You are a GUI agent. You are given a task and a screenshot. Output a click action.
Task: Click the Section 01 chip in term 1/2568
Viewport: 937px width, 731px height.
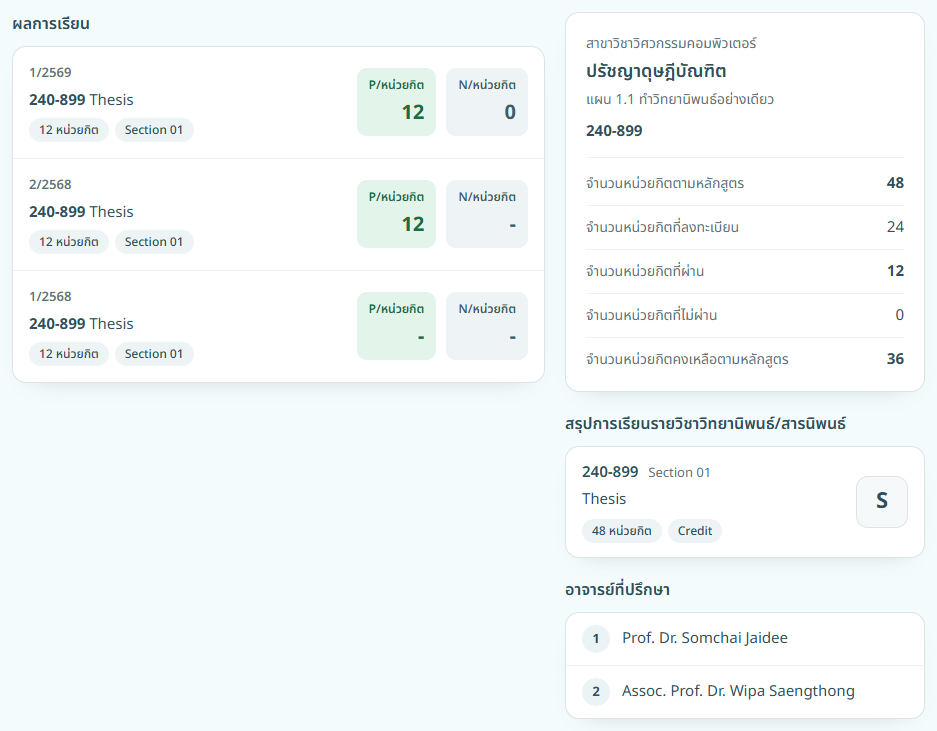[x=154, y=354]
